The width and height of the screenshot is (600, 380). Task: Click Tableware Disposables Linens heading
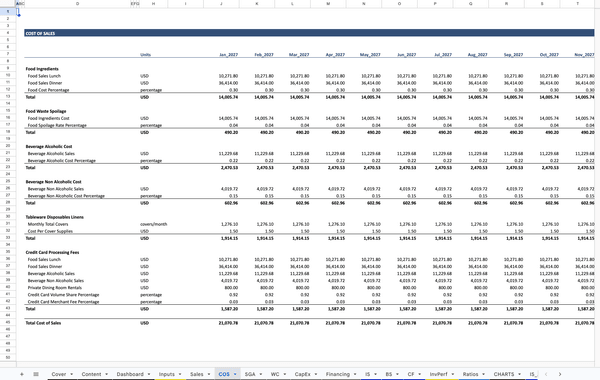pos(54,217)
